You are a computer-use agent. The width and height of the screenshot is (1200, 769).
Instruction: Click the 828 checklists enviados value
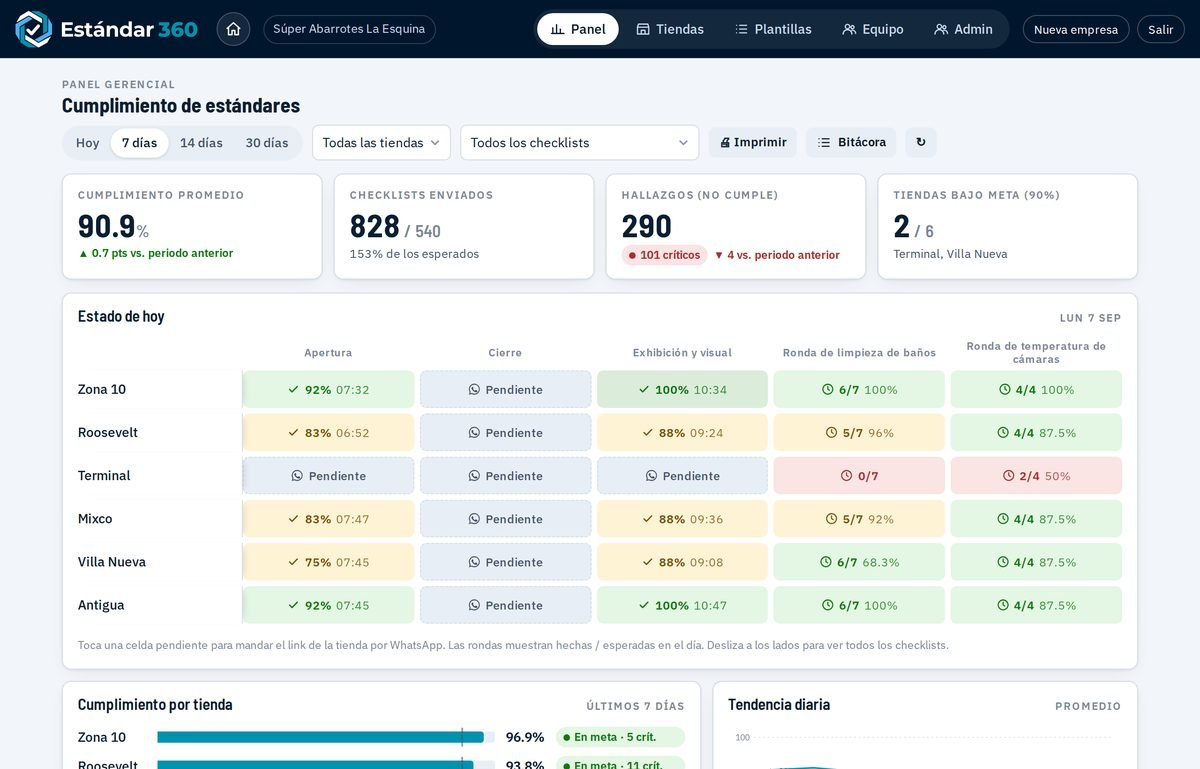point(375,227)
